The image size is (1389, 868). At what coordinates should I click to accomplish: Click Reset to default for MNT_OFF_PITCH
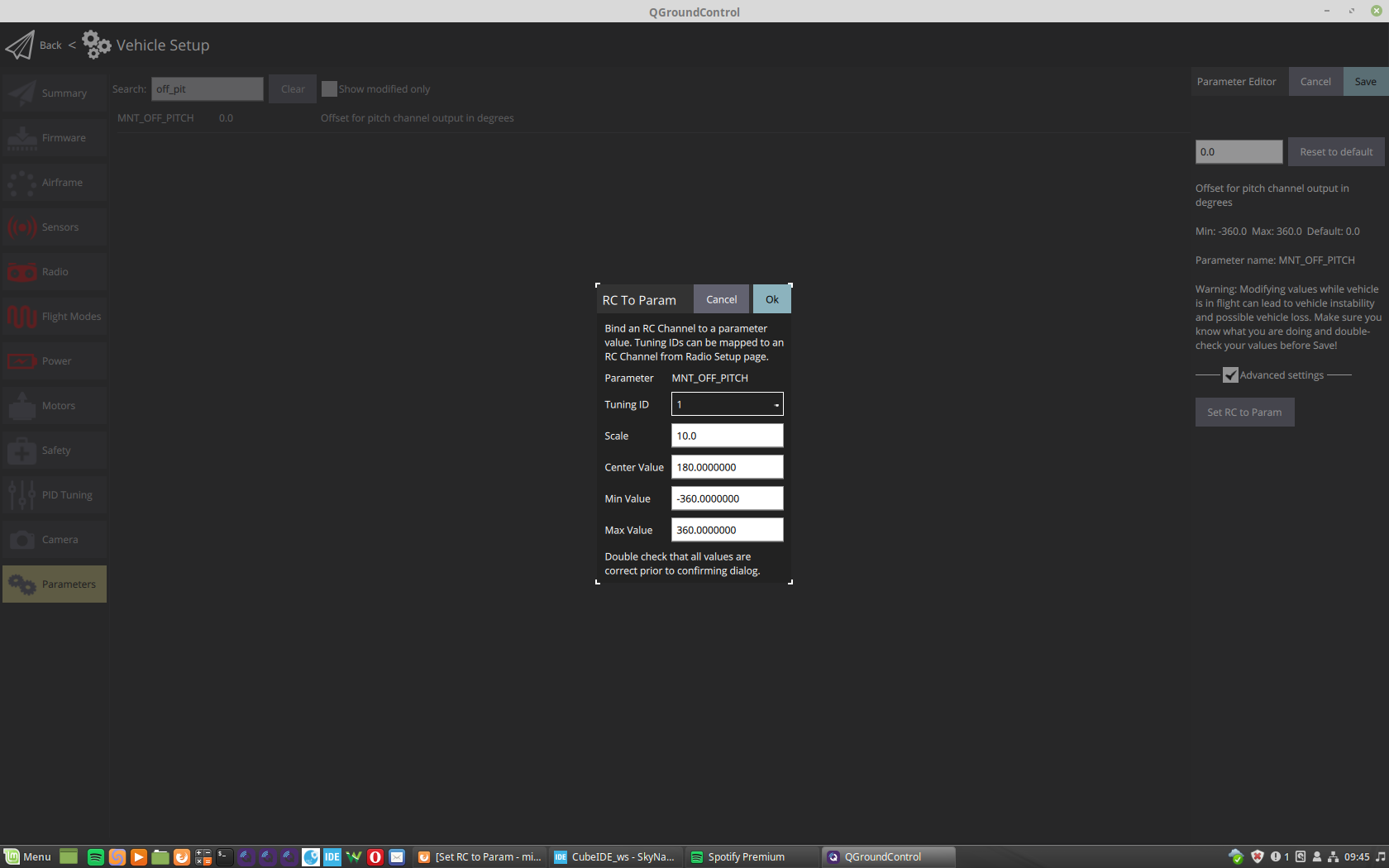click(1335, 151)
